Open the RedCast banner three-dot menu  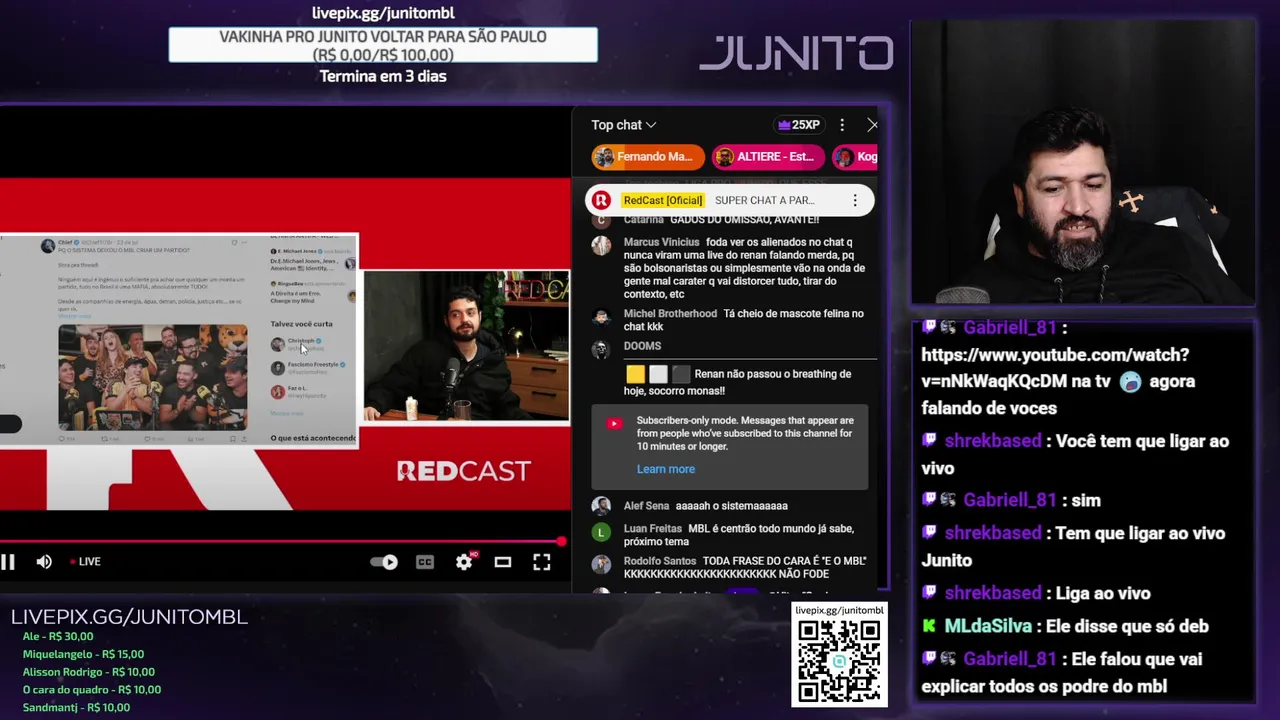pyautogui.click(x=855, y=200)
